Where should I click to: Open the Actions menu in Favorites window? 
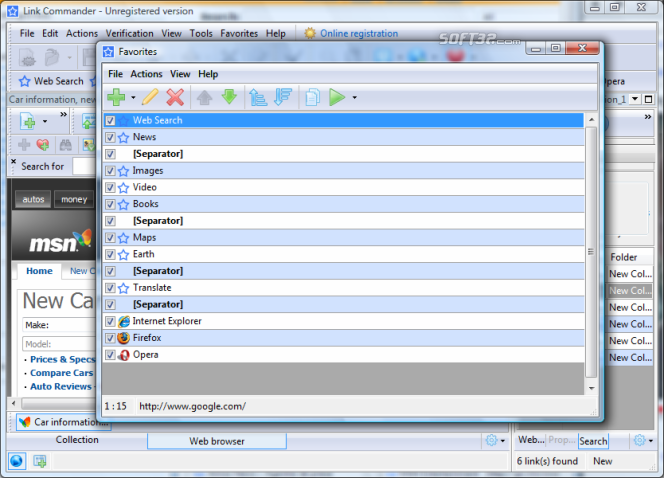(x=146, y=74)
